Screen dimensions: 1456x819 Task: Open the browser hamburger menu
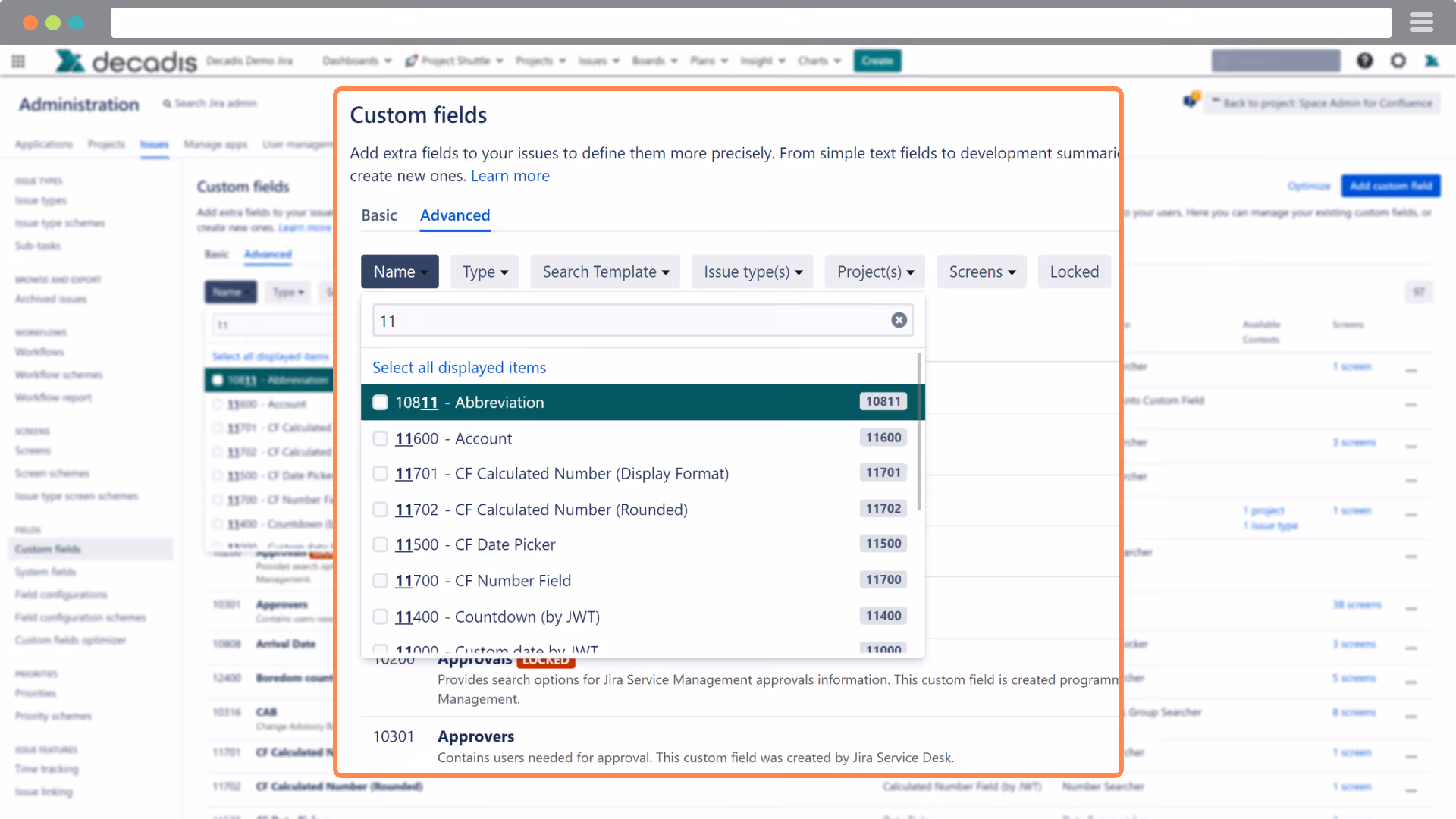point(1421,23)
